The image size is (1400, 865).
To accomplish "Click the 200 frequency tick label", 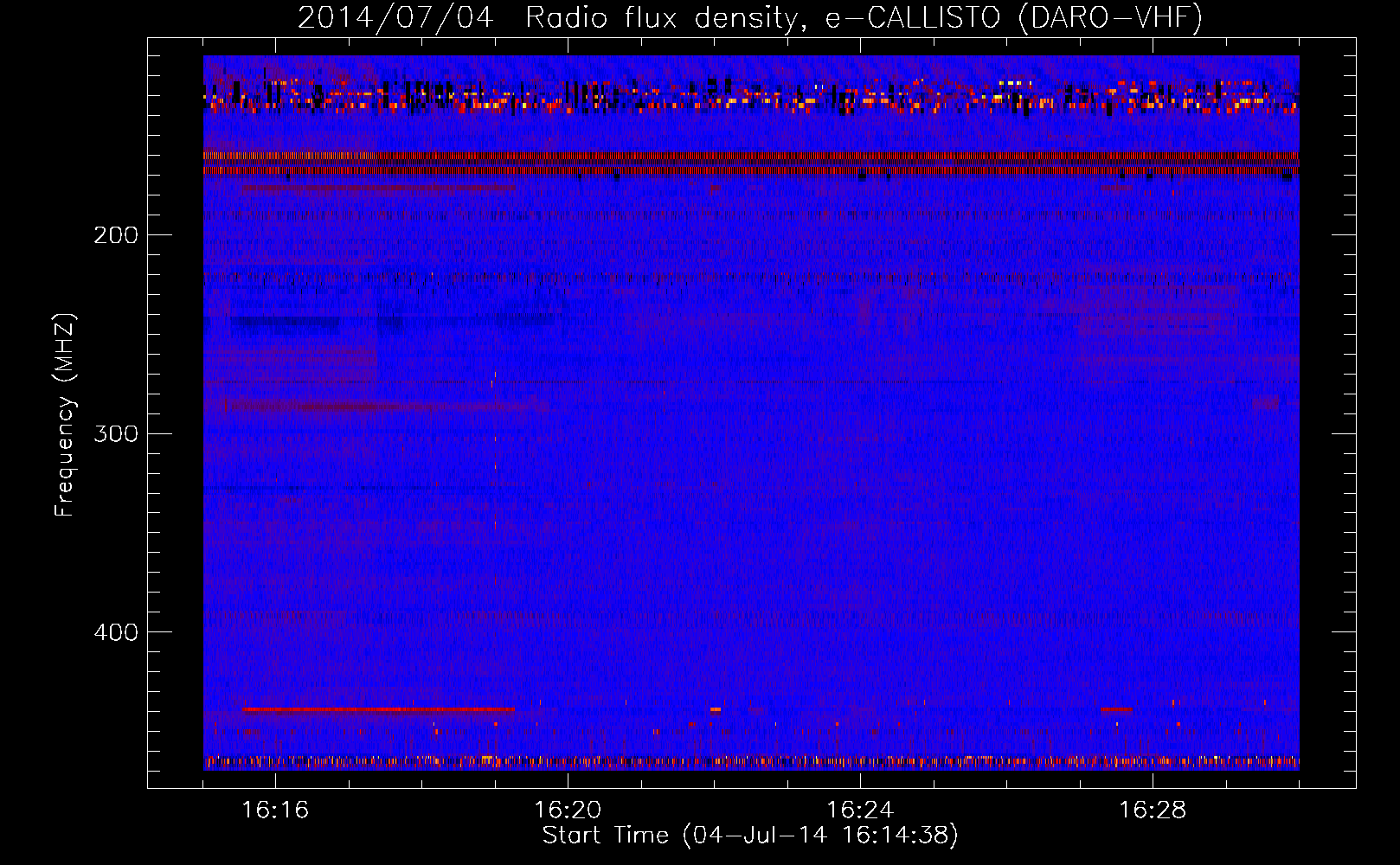I will [x=116, y=235].
